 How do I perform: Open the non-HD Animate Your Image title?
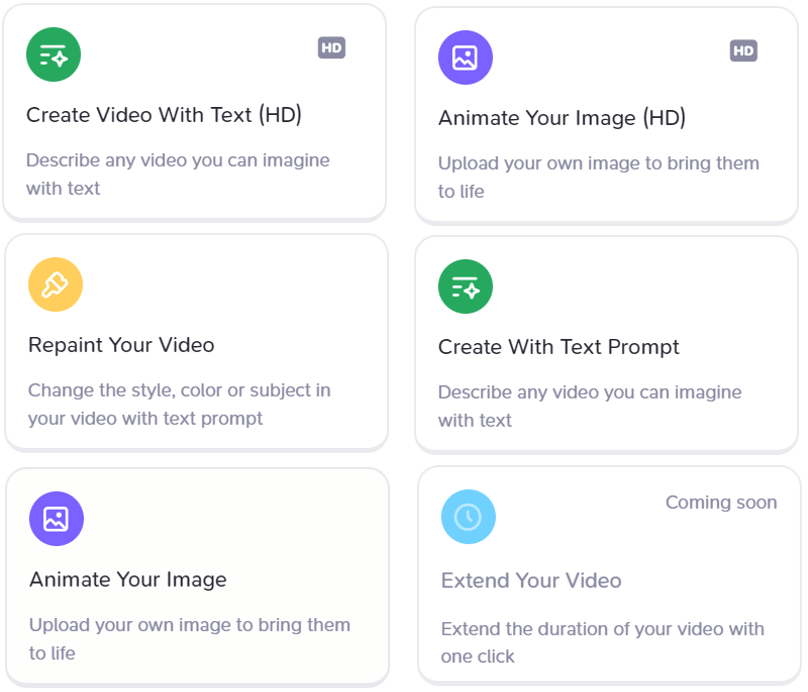click(128, 580)
